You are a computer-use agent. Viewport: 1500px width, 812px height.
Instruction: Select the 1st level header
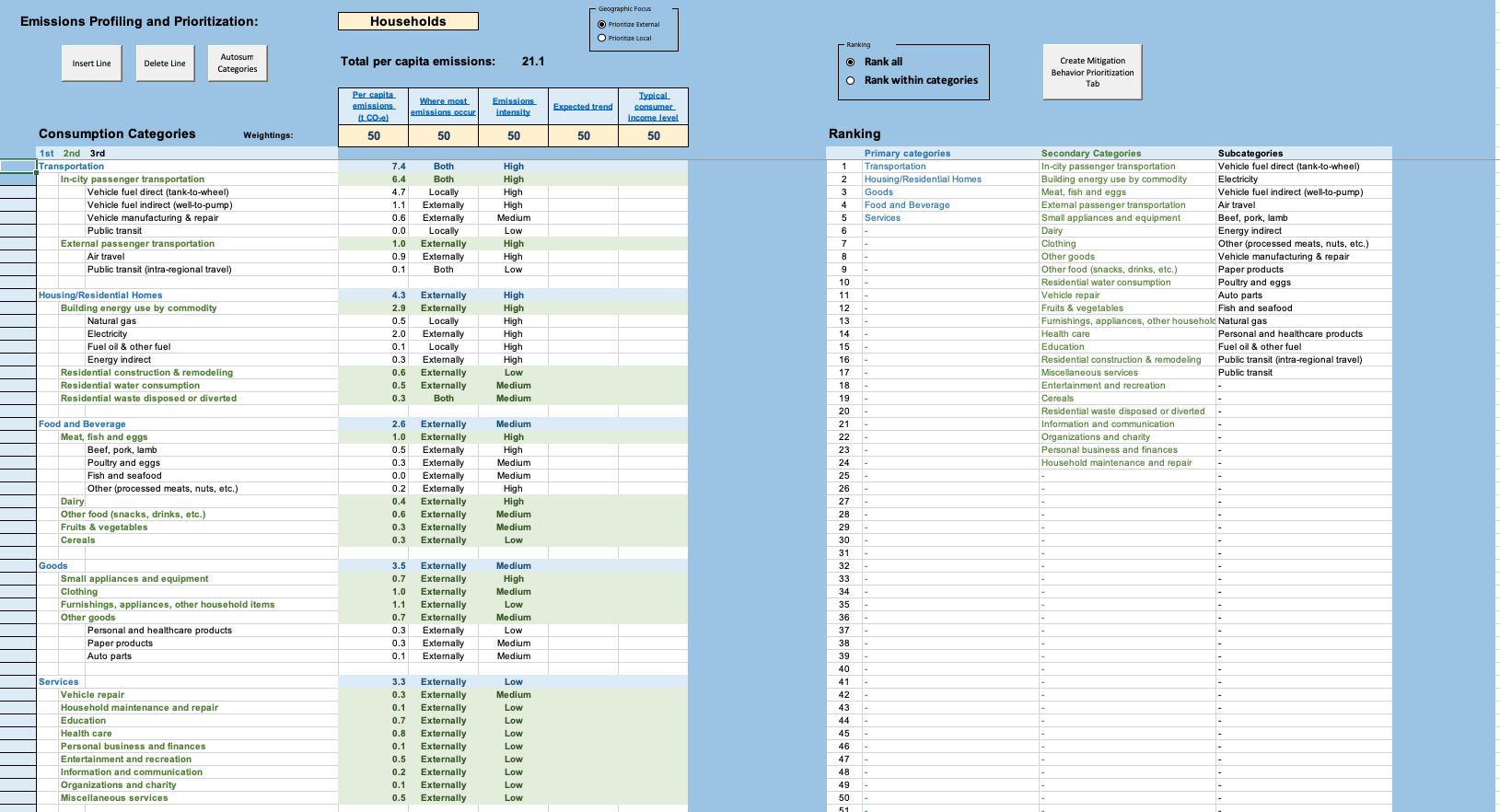pyautogui.click(x=47, y=154)
